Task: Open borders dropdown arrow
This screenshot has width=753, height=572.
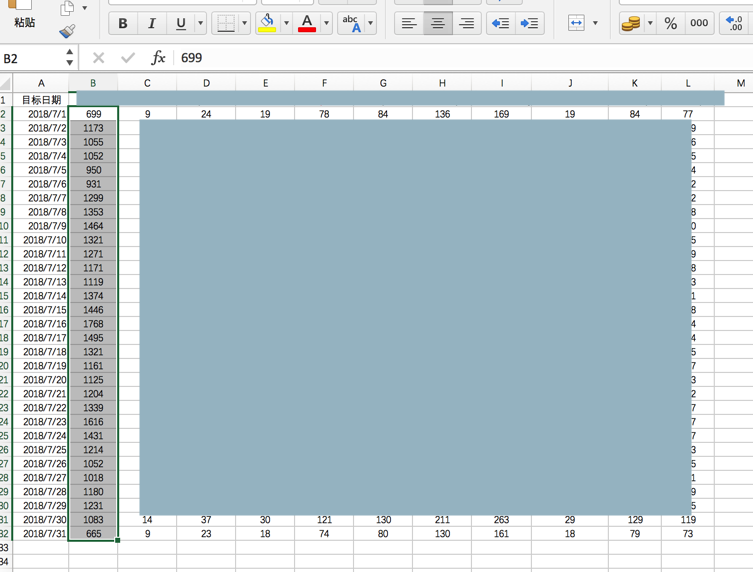Action: pyautogui.click(x=244, y=23)
